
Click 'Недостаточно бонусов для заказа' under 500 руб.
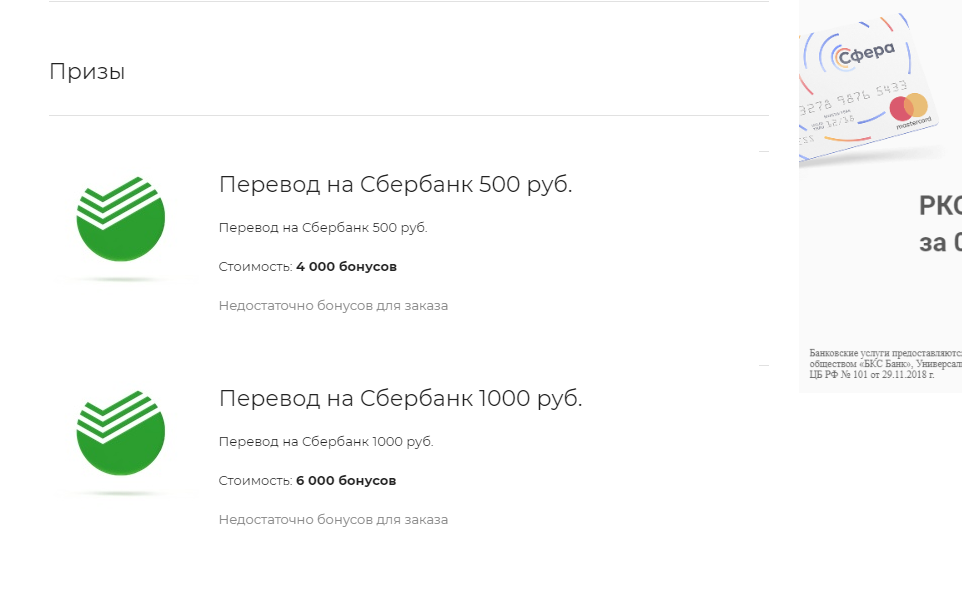(x=333, y=305)
